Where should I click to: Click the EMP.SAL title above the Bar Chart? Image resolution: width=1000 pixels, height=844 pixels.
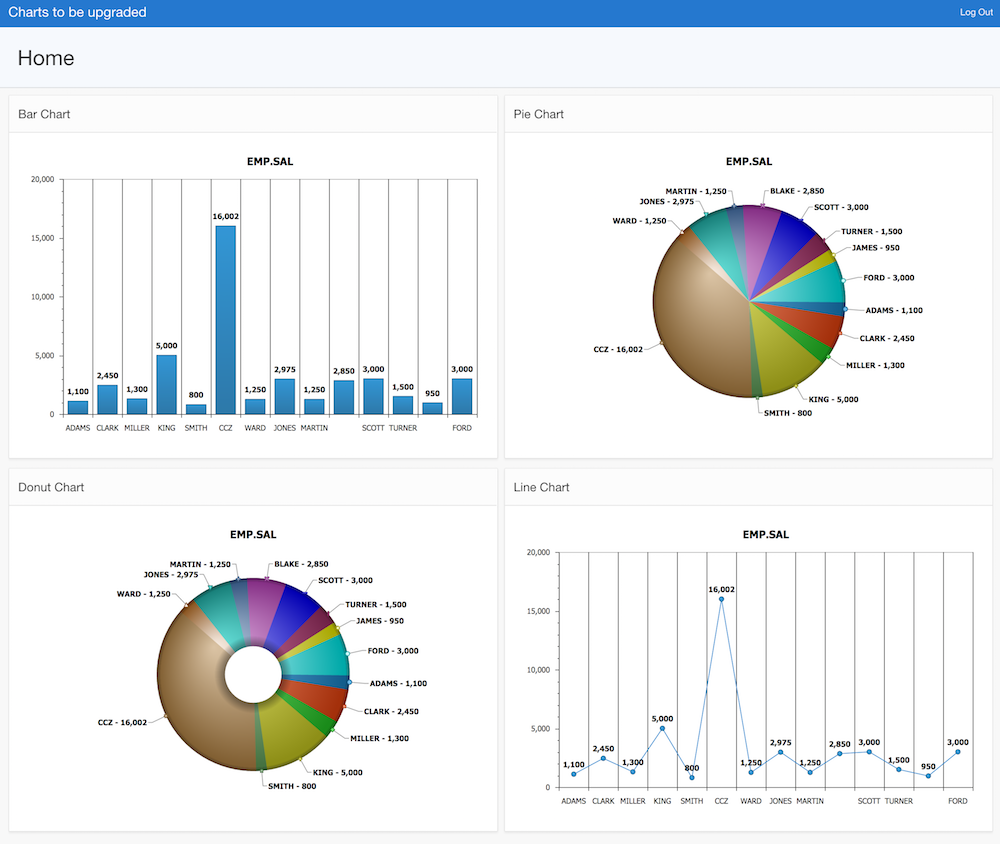[x=270, y=160]
